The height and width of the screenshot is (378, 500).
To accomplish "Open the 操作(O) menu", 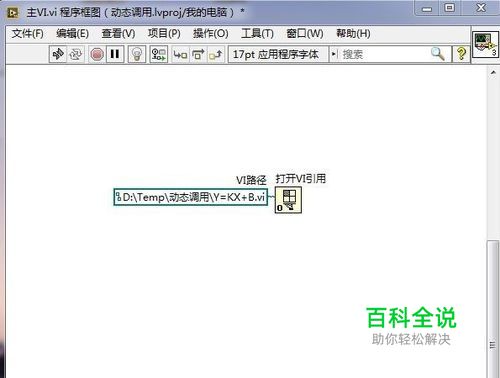I will click(x=211, y=34).
